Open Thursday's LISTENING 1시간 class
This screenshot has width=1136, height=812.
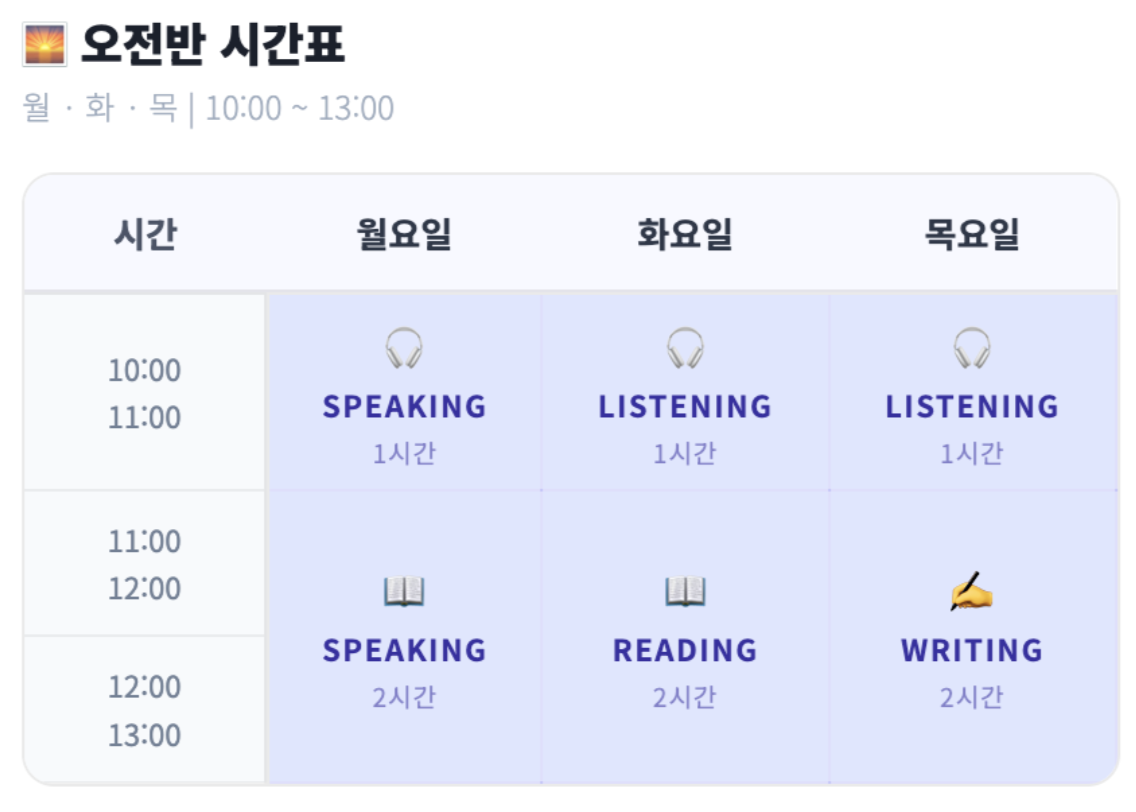pyautogui.click(x=973, y=392)
